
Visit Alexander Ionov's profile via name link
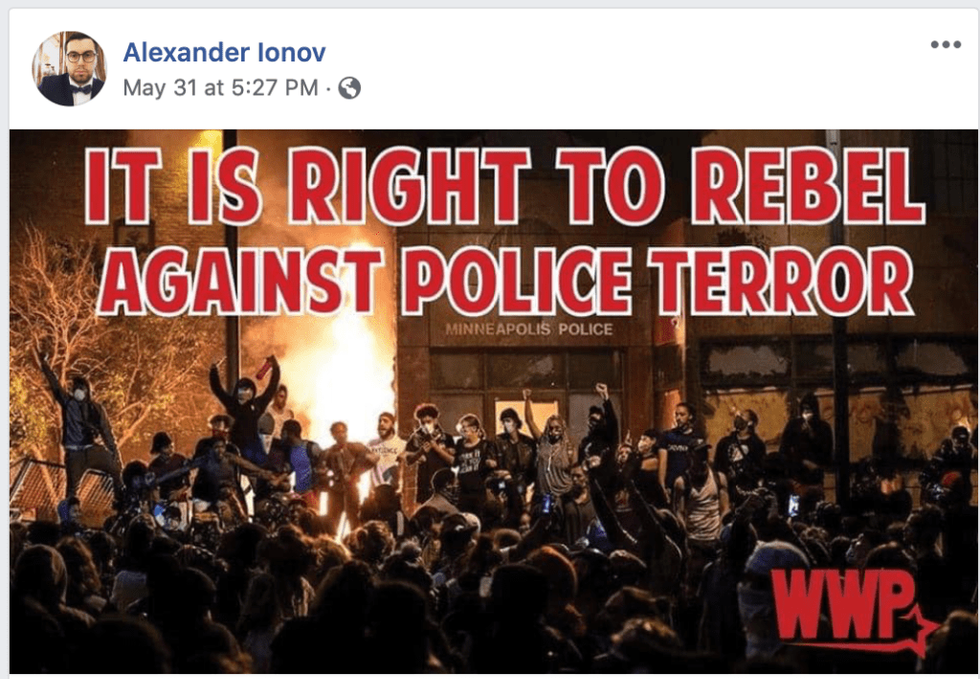point(224,53)
